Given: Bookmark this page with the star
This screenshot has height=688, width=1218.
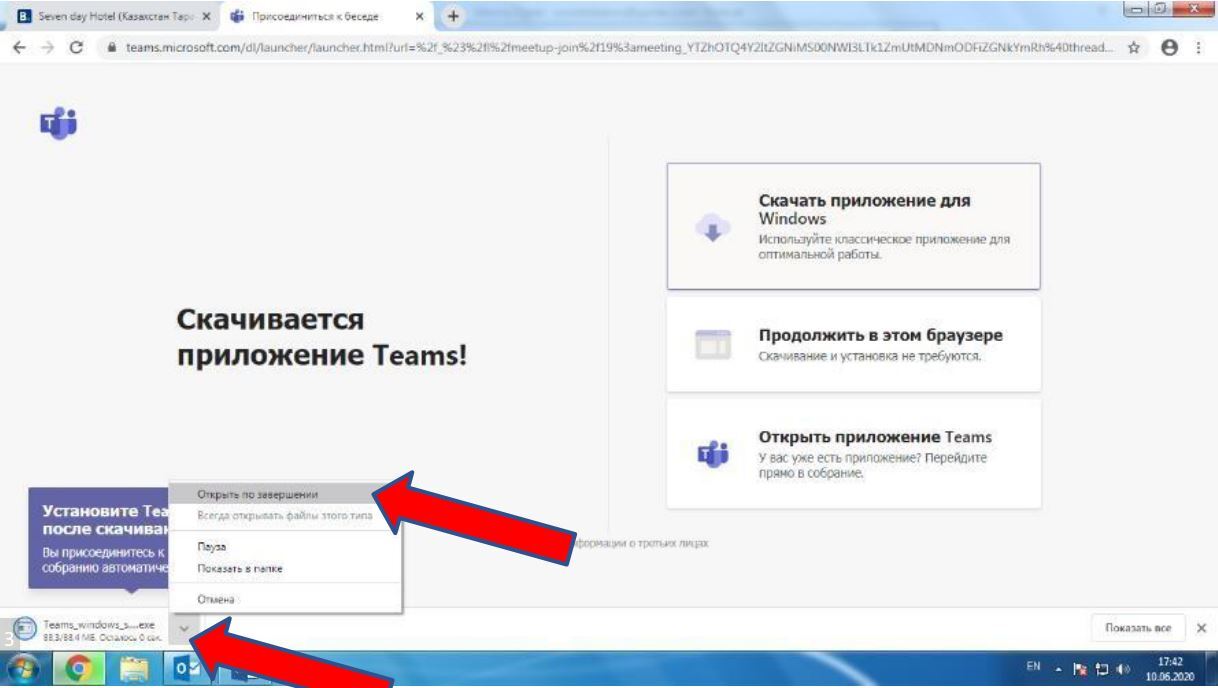Looking at the screenshot, I should 1134,47.
